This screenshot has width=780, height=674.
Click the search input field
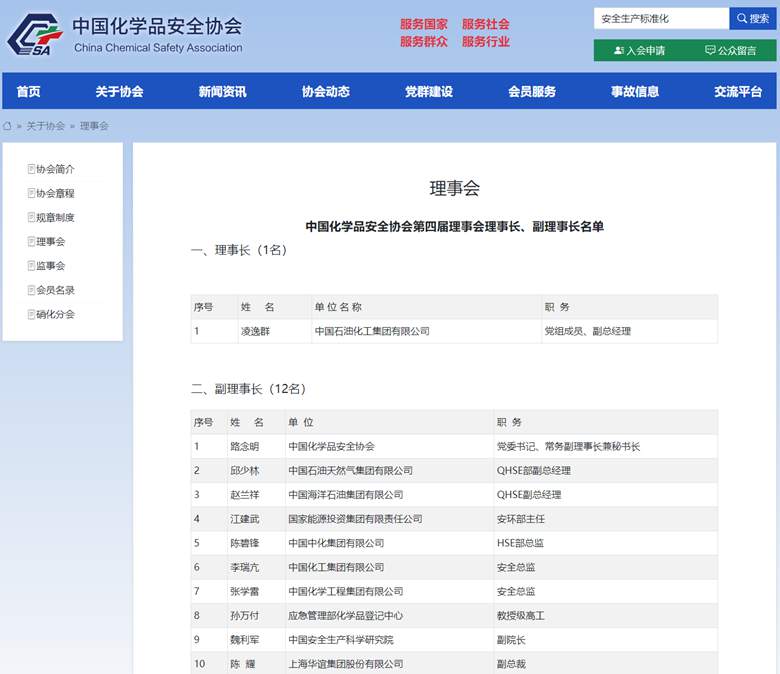[x=660, y=19]
